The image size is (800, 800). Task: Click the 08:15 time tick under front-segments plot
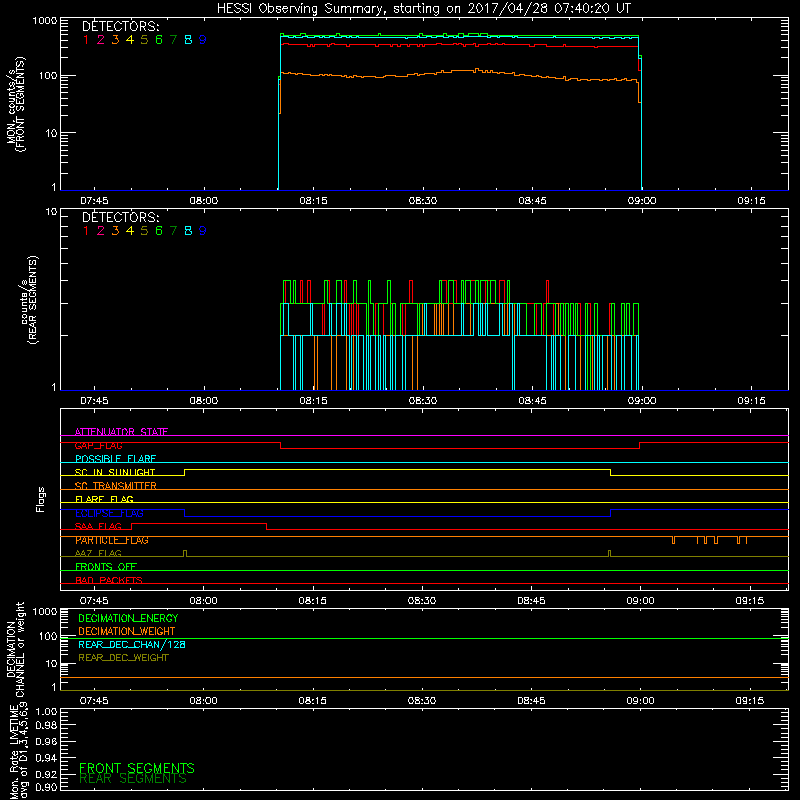point(313,201)
